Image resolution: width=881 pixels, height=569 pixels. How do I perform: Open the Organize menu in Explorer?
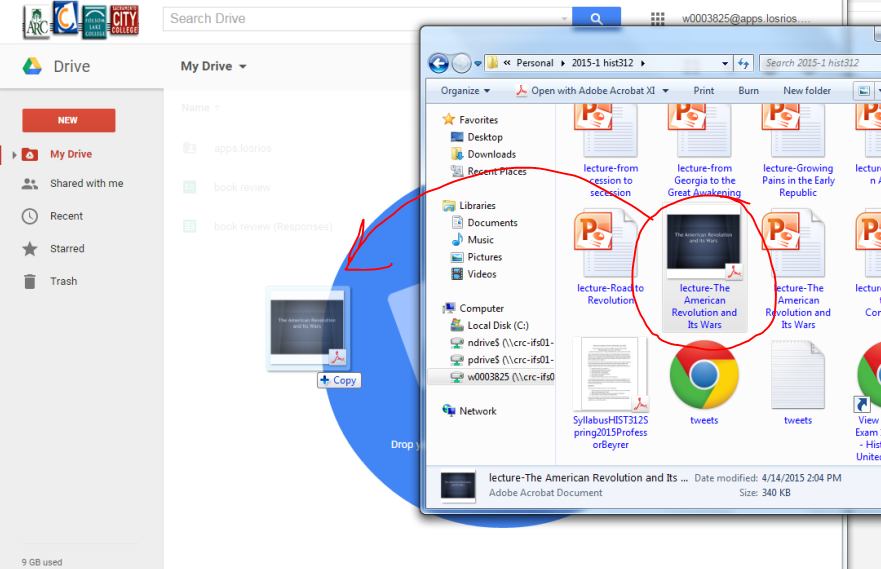[x=465, y=90]
